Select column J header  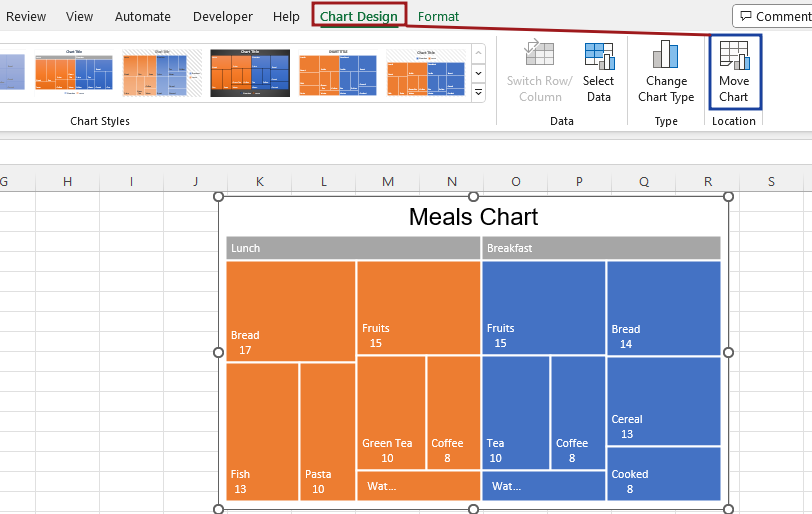click(196, 181)
